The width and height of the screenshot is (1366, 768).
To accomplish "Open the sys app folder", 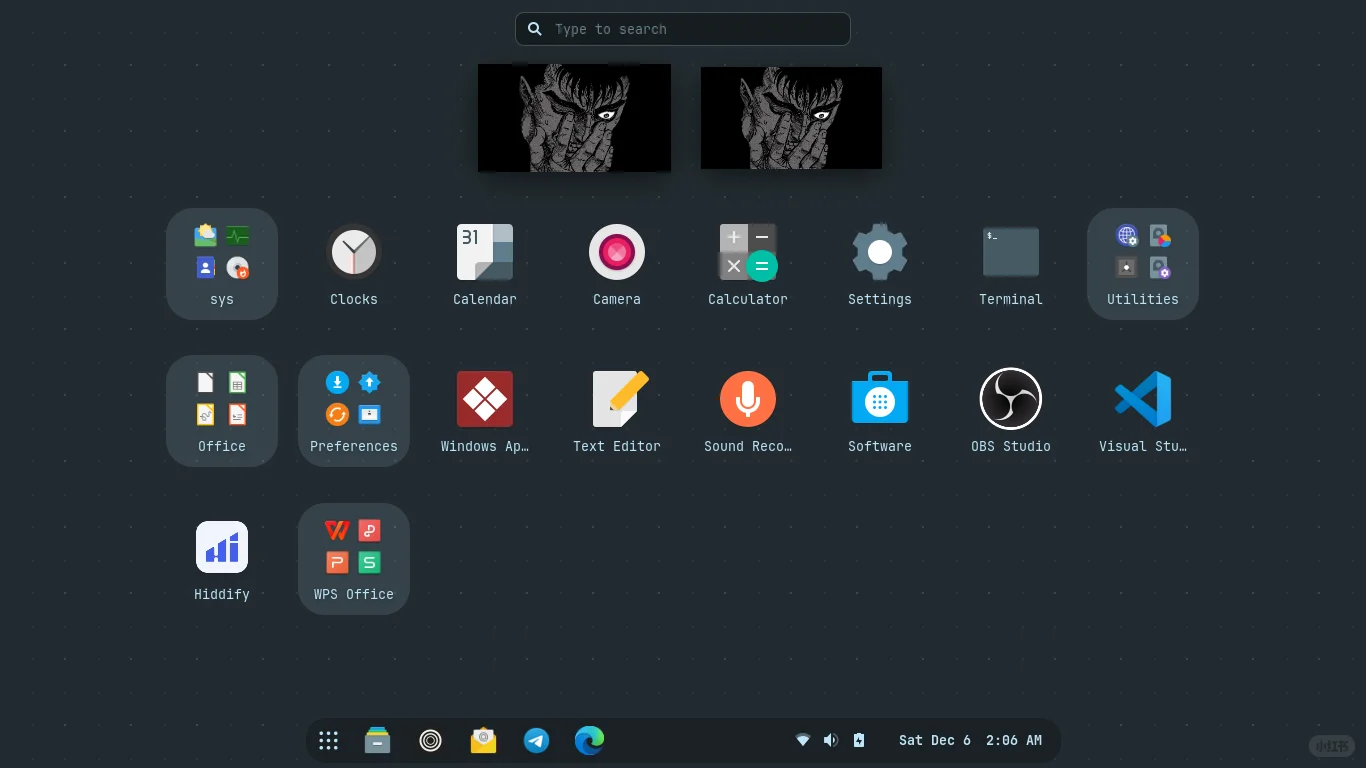I will [222, 264].
